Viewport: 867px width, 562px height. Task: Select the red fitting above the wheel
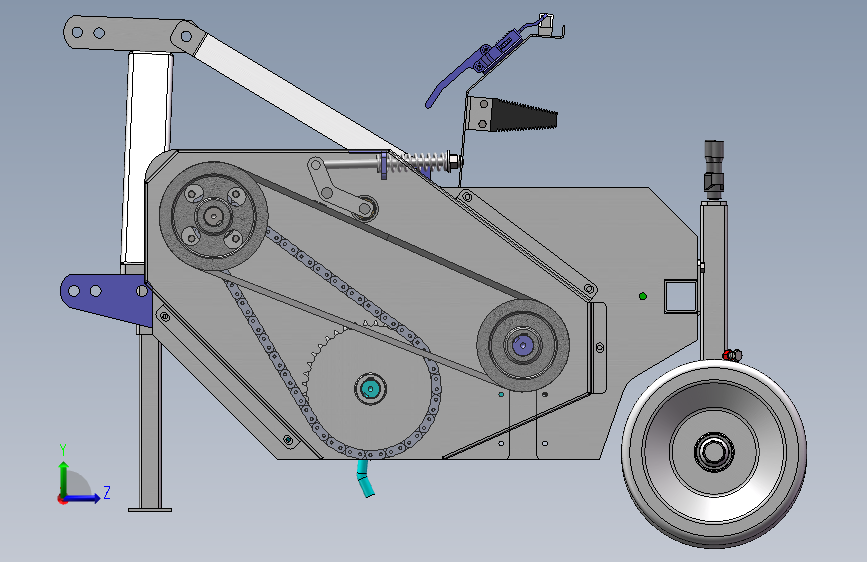pyautogui.click(x=729, y=355)
